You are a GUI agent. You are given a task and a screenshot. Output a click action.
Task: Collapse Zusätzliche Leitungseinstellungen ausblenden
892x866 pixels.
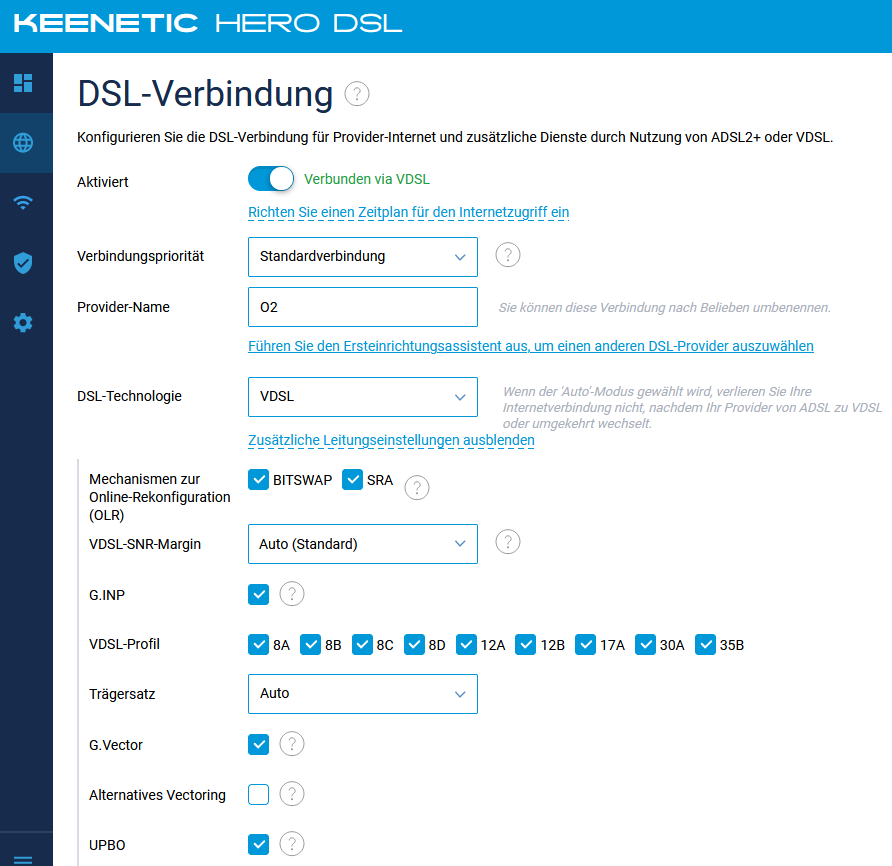click(391, 440)
